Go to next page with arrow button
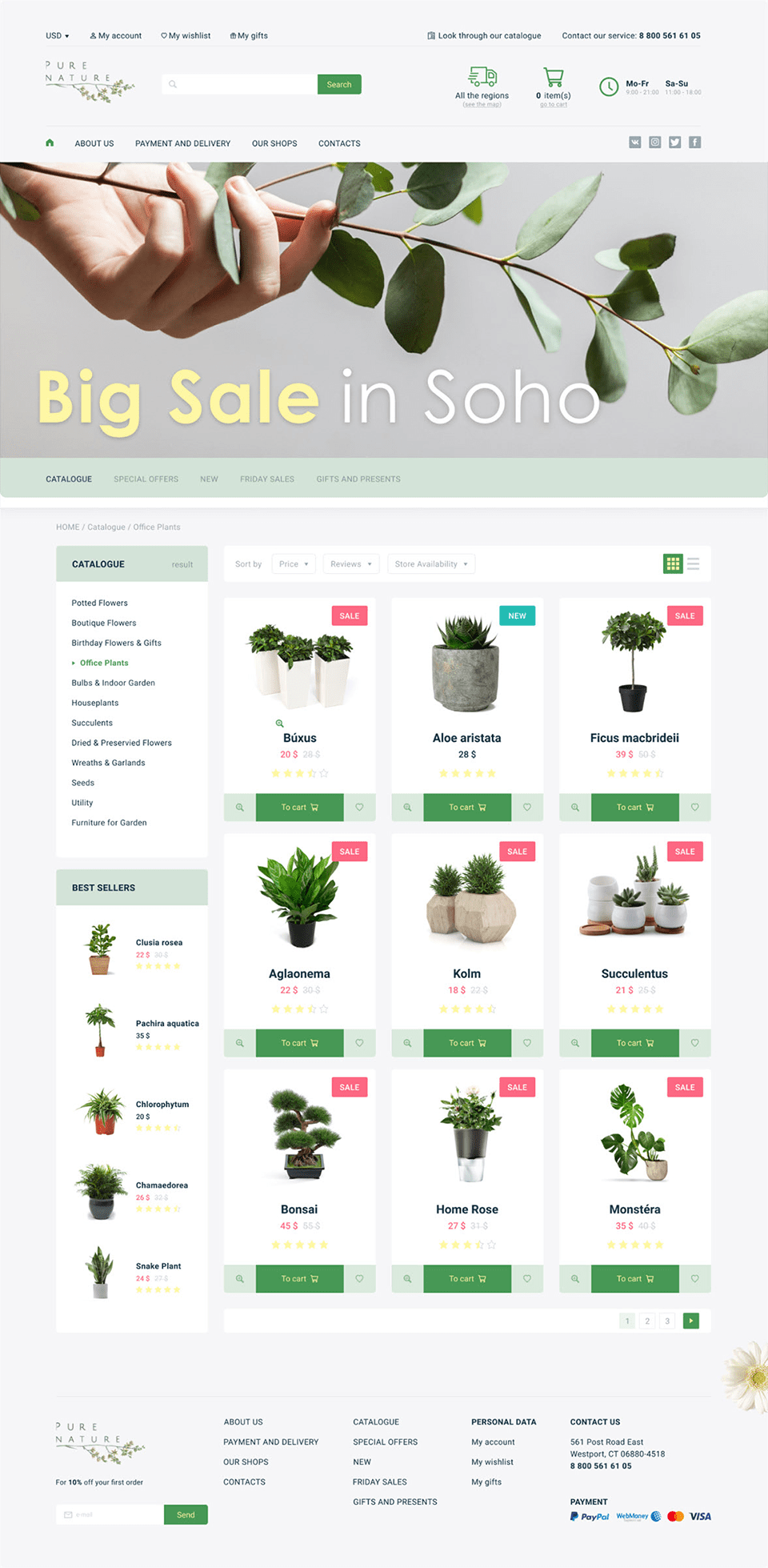This screenshot has width=768, height=1568. click(690, 1321)
